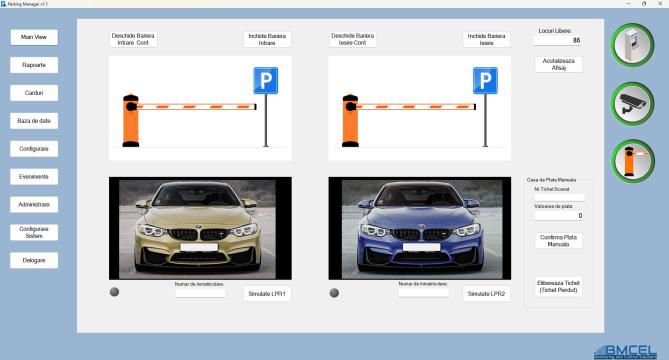Go to the Rapoarte menu

[x=34, y=65]
